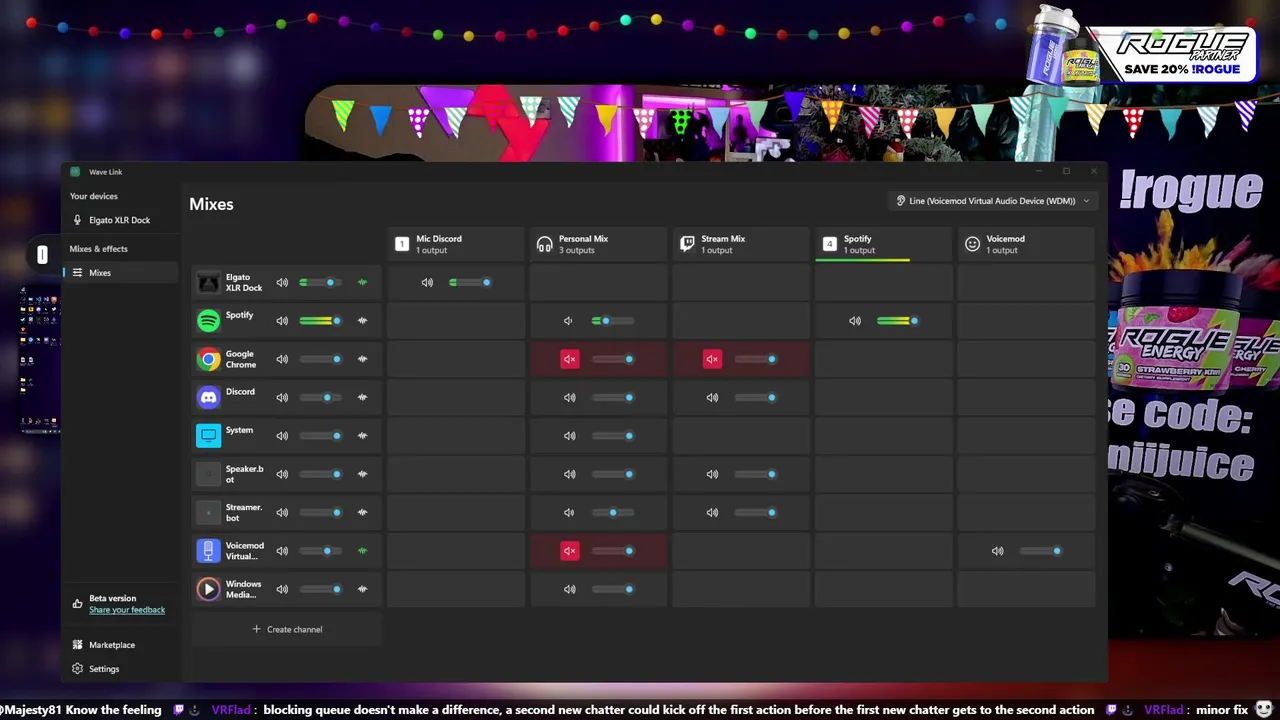Select the Personal Mix header

598,244
